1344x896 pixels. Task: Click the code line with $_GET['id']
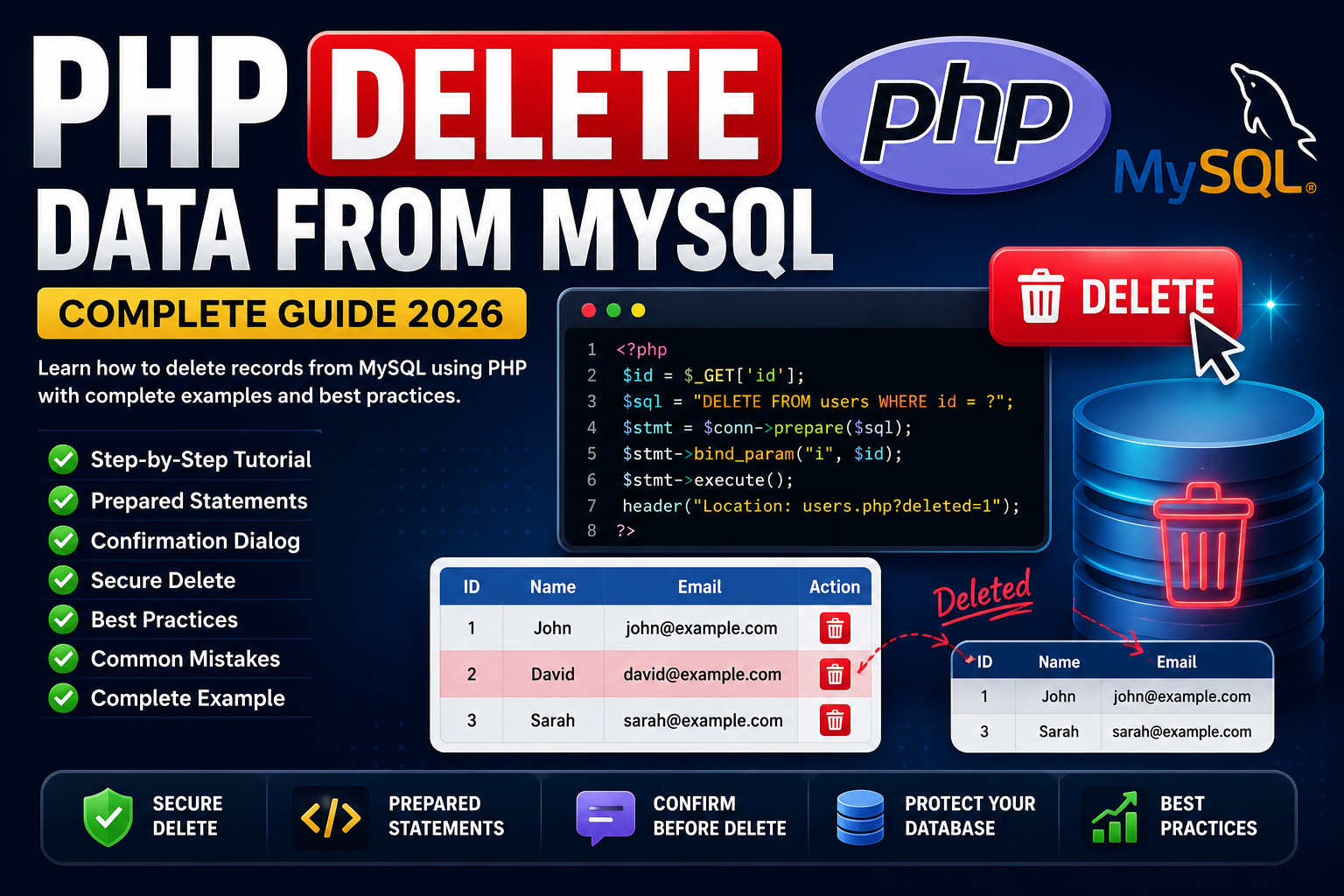click(713, 375)
